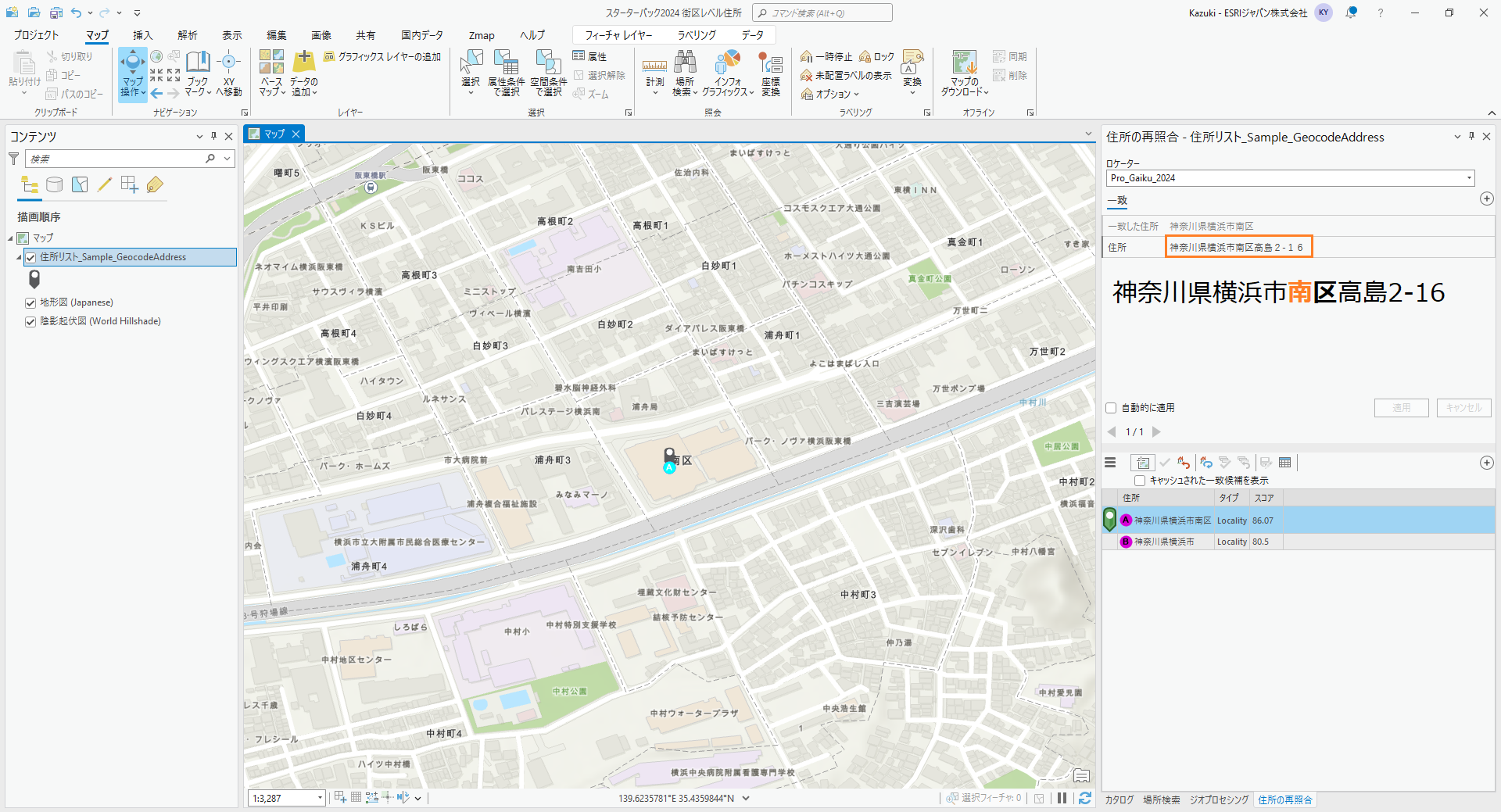Select candidate B row 神奈川県横浜市 80.5

pyautogui.click(x=1298, y=542)
